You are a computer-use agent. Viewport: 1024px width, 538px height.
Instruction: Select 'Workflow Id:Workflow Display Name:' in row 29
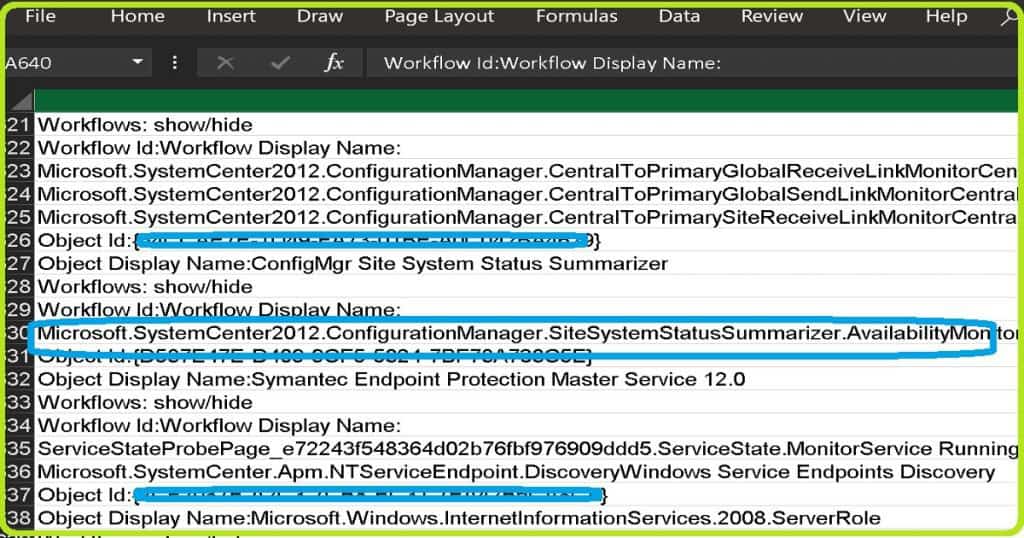pos(526,309)
